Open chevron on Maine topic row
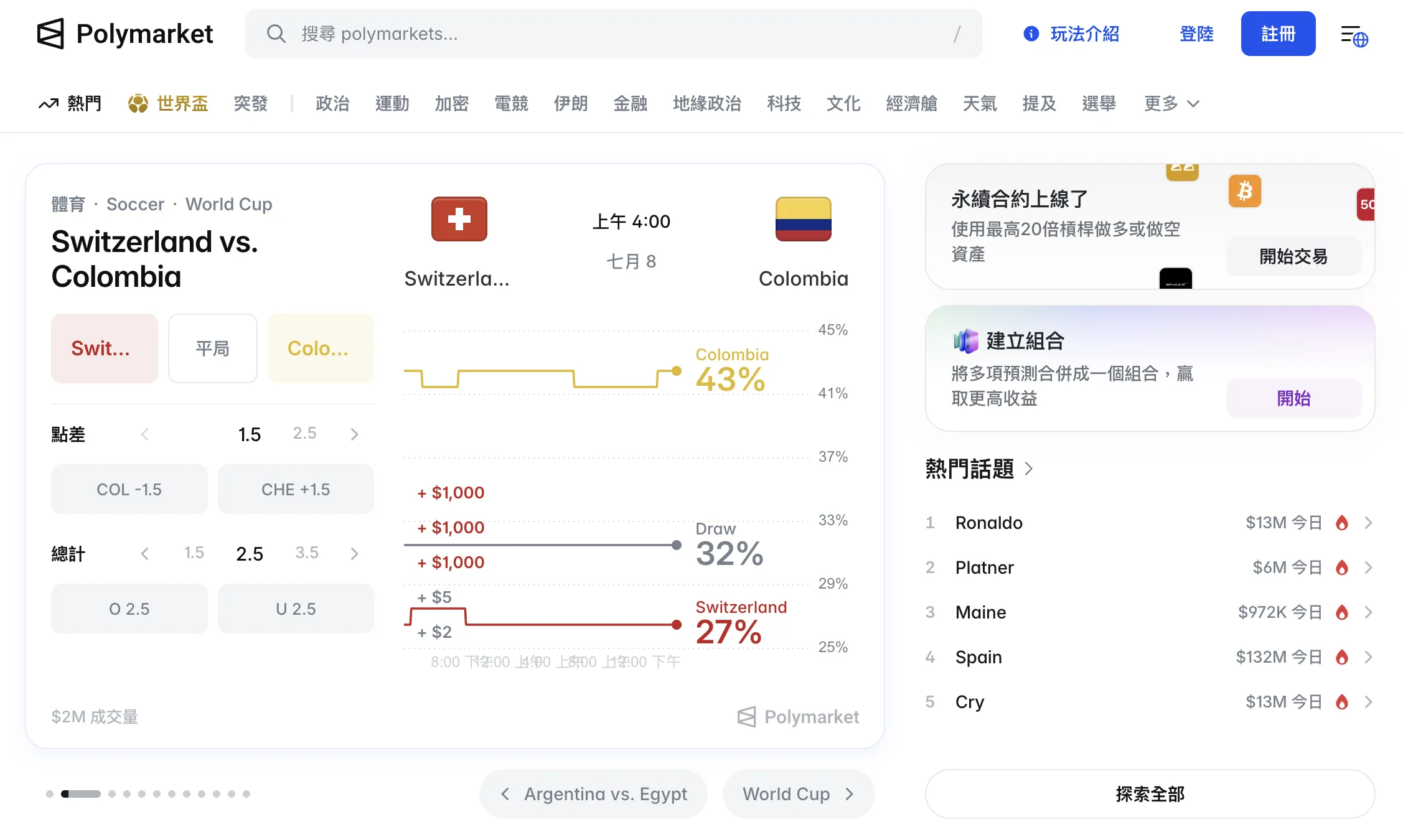The width and height of the screenshot is (1403, 840). (1368, 612)
